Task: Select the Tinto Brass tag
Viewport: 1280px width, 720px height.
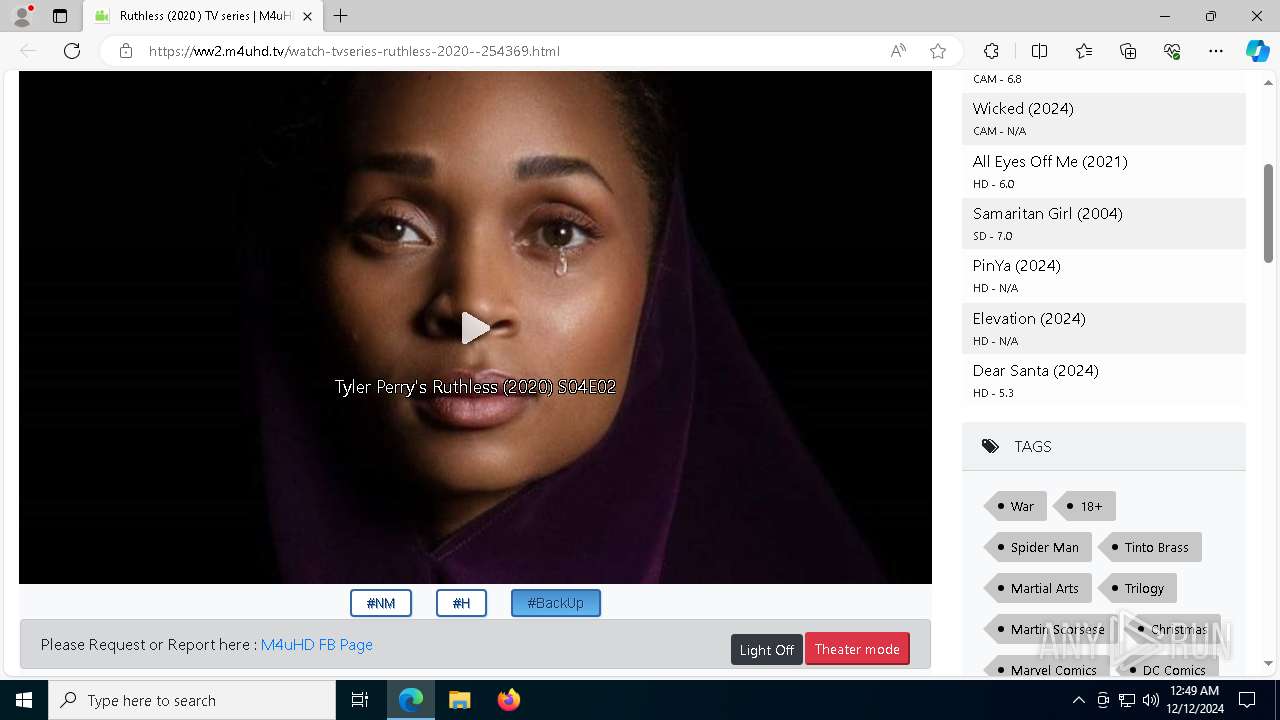Action: [x=1150, y=547]
